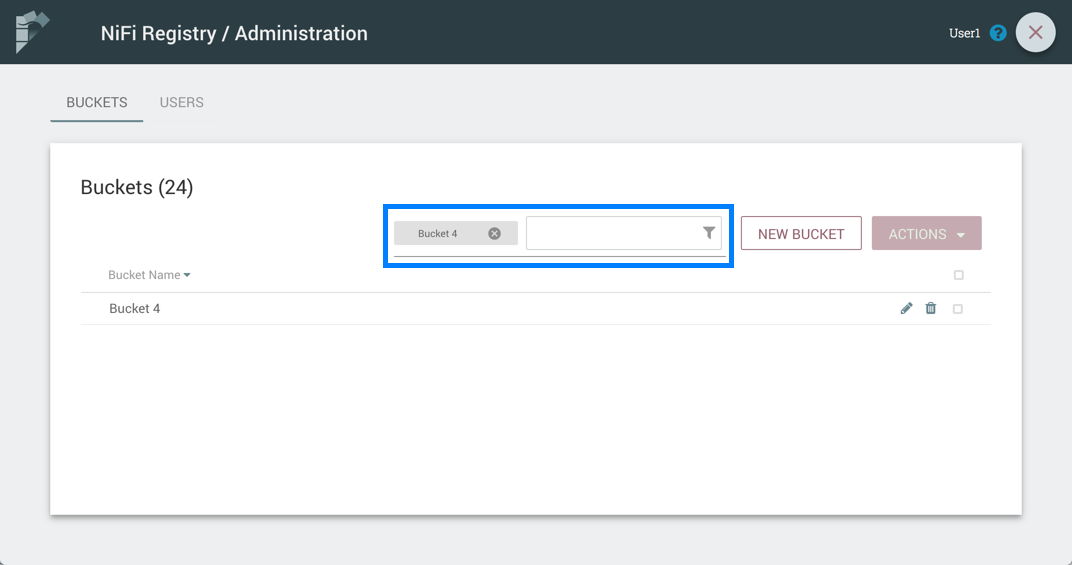Viewport: 1072px width, 565px height.
Task: Click the Buckets (24) heading
Action: [x=137, y=187]
